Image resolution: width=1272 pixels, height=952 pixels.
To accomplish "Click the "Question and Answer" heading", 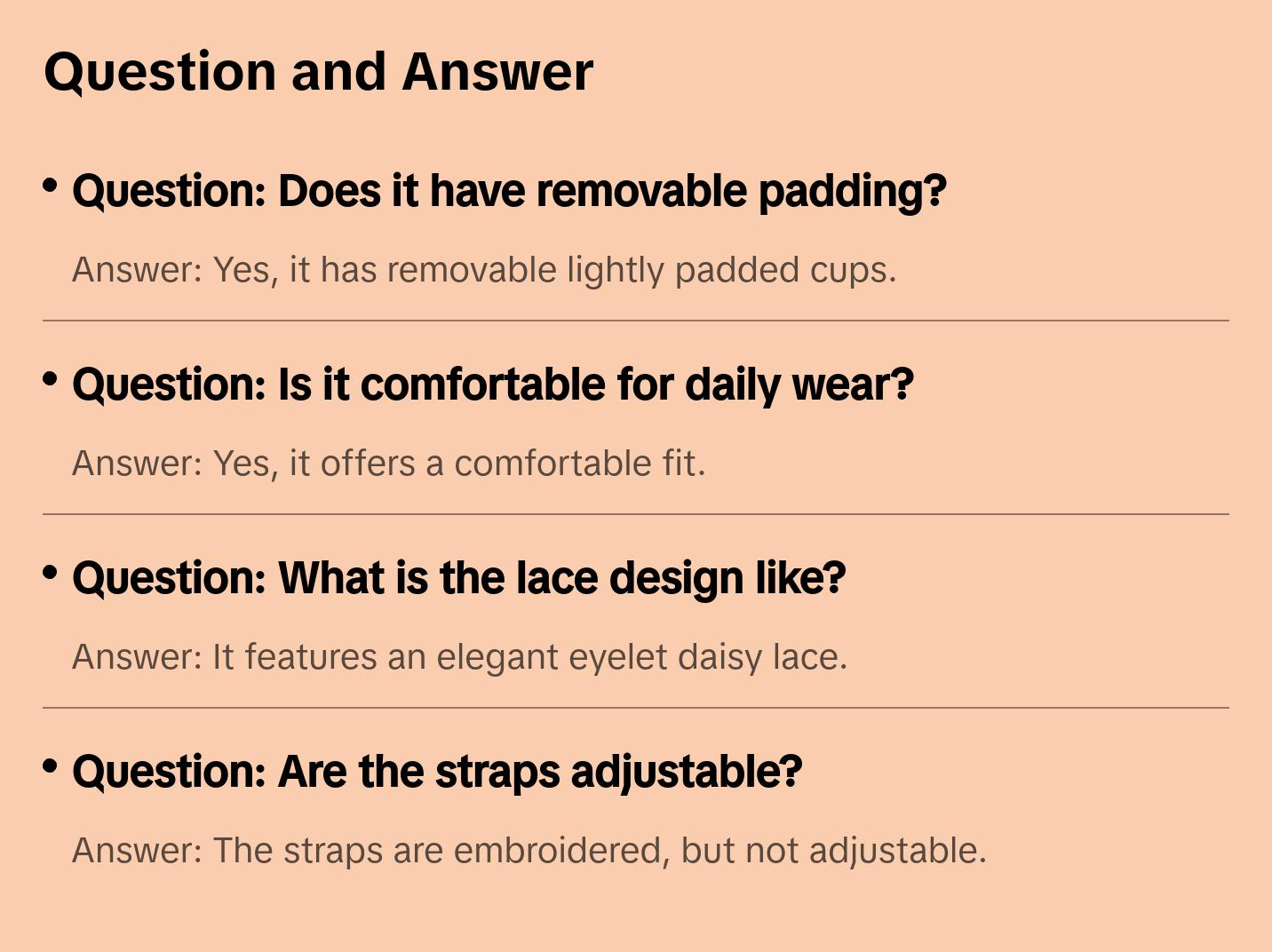I will click(318, 72).
